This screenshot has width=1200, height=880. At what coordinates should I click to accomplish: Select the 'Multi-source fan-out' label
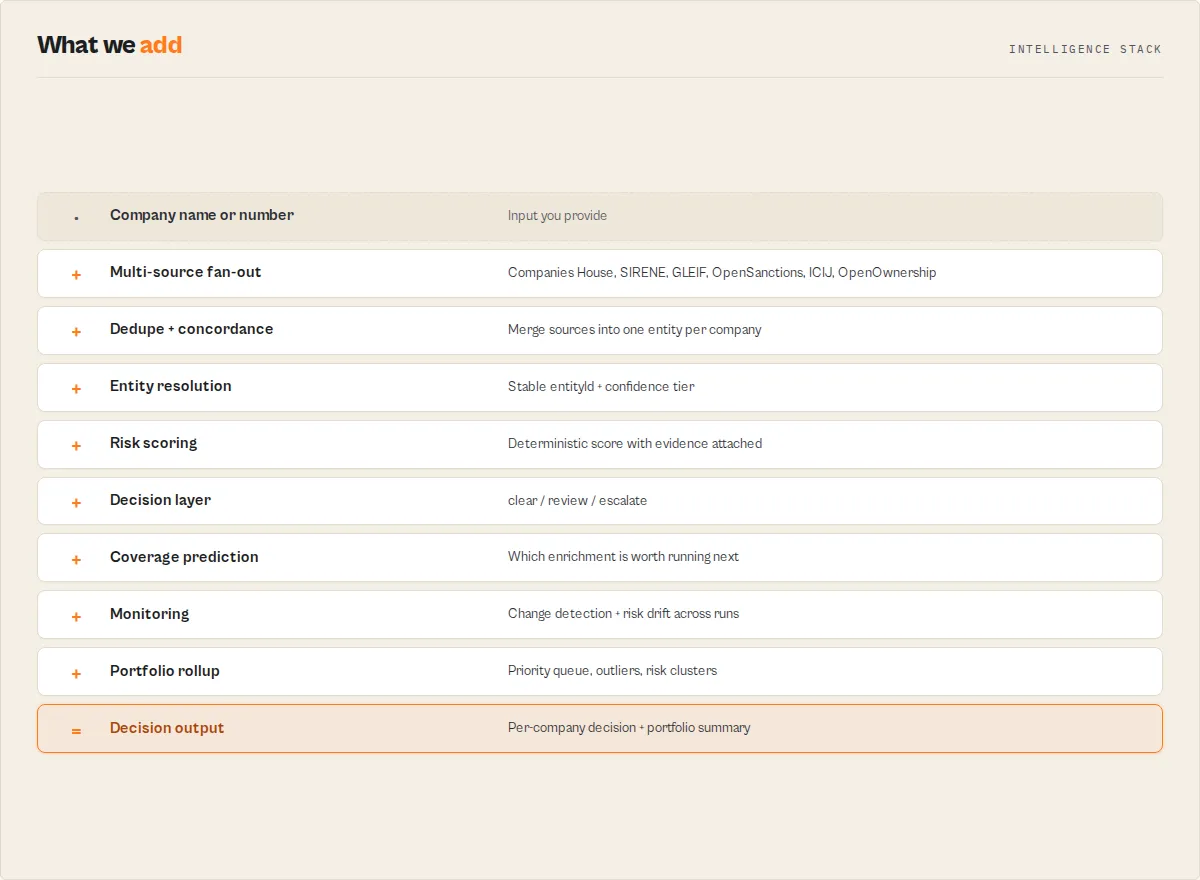(186, 272)
